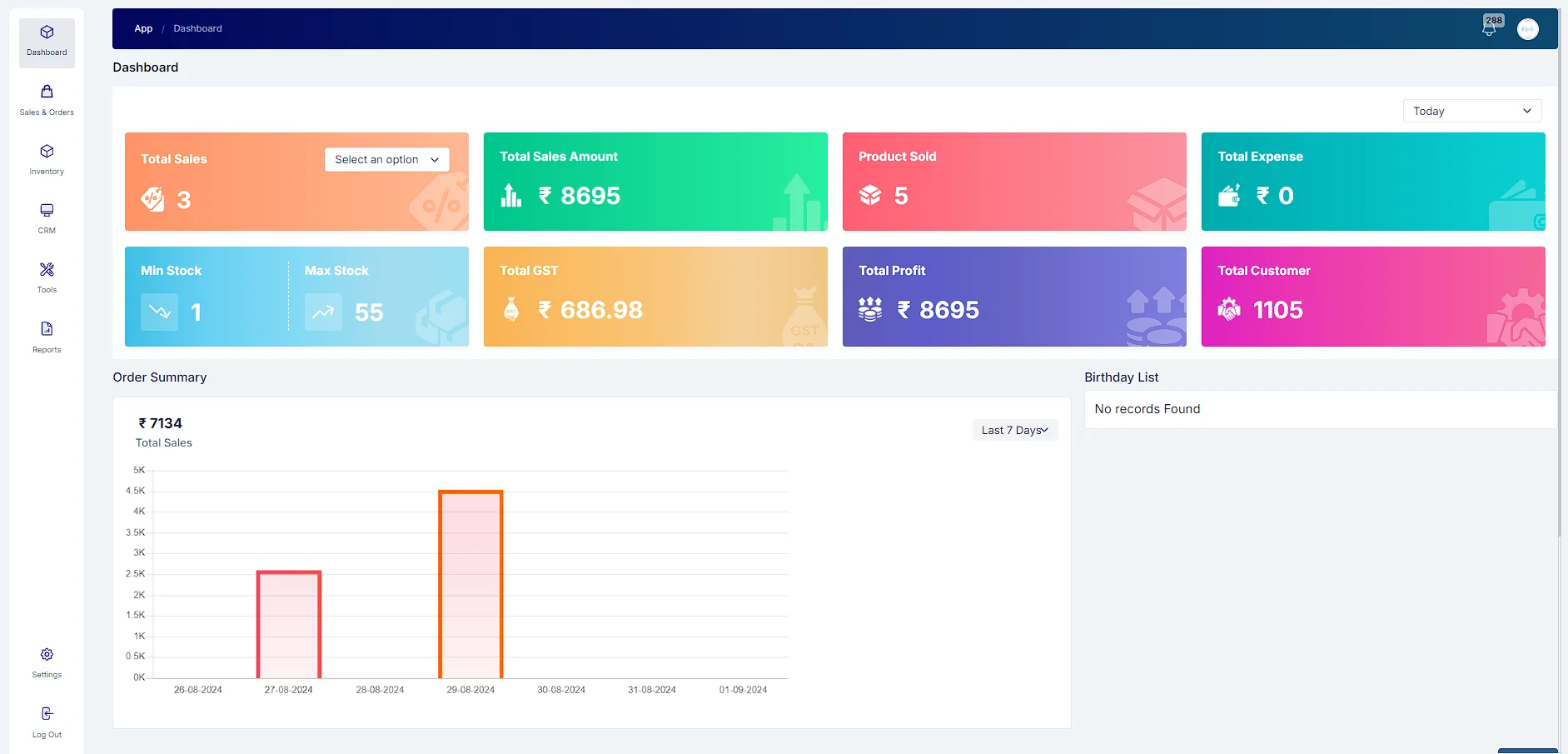Screen dimensions: 1568x754
Task: Open the Today time filter dropdown
Action: 1471,110
